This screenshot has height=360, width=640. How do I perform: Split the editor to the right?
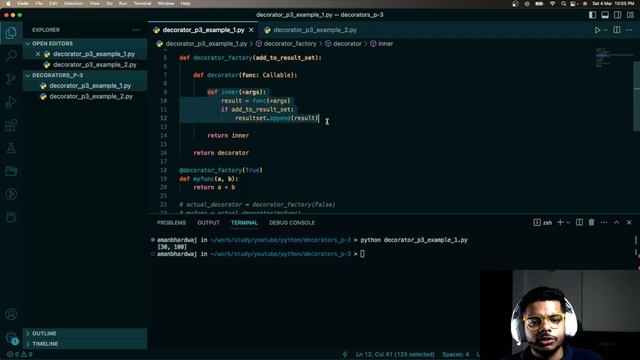(617, 30)
